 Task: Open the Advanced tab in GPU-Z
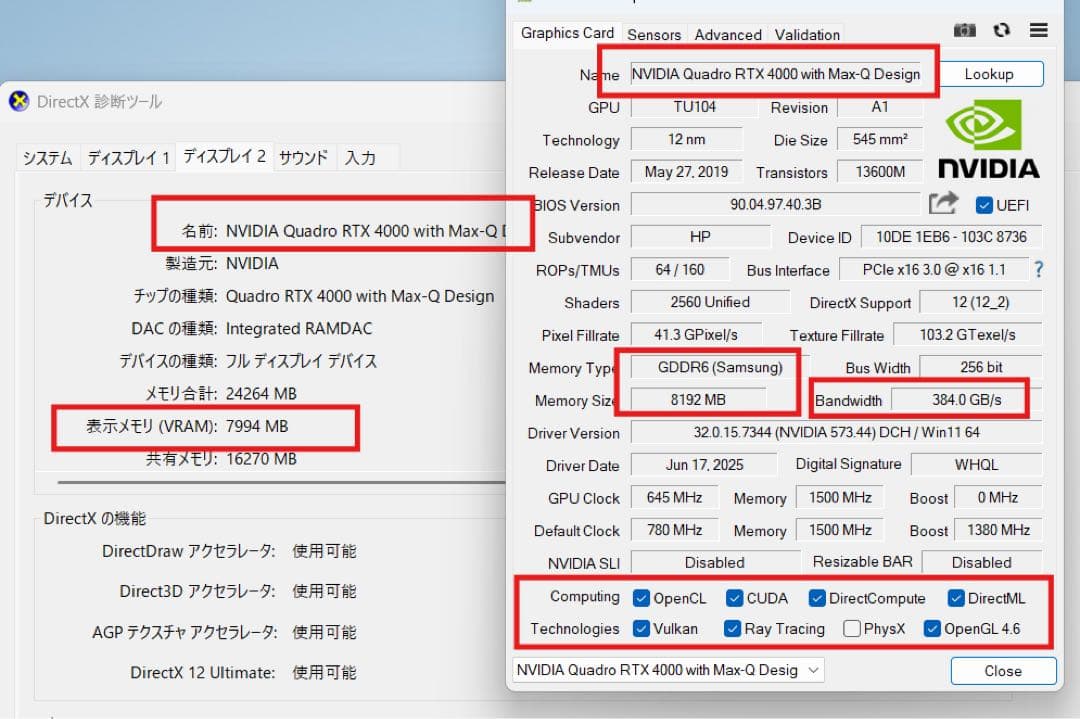click(727, 35)
